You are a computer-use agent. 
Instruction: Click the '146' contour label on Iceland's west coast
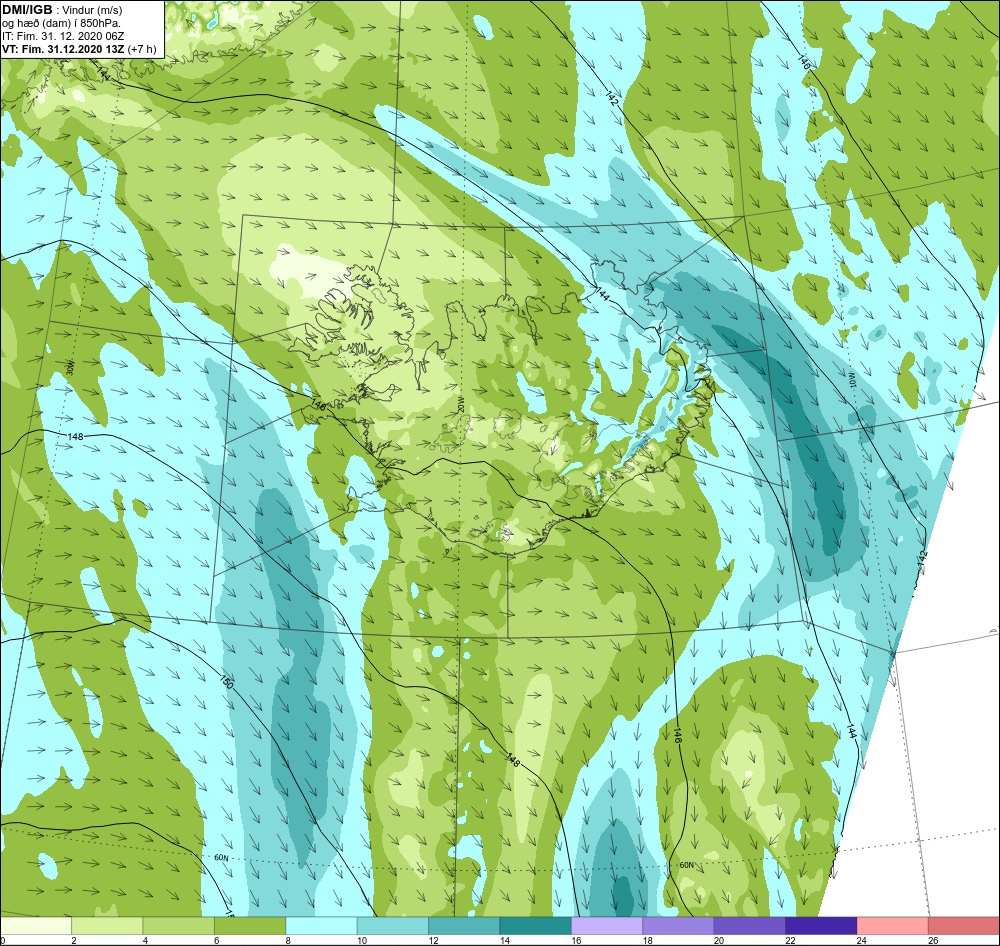318,404
